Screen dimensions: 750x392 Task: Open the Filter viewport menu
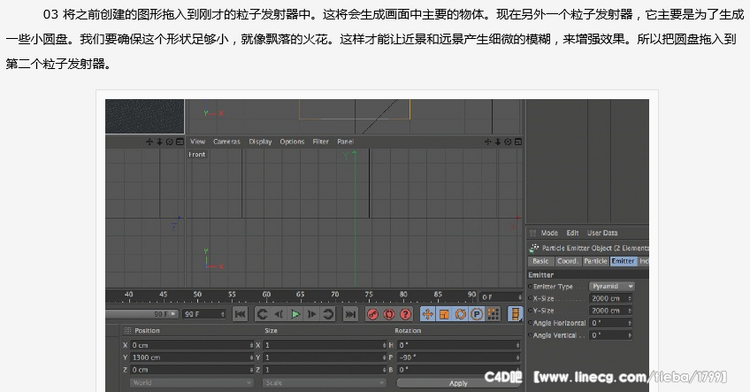click(321, 142)
